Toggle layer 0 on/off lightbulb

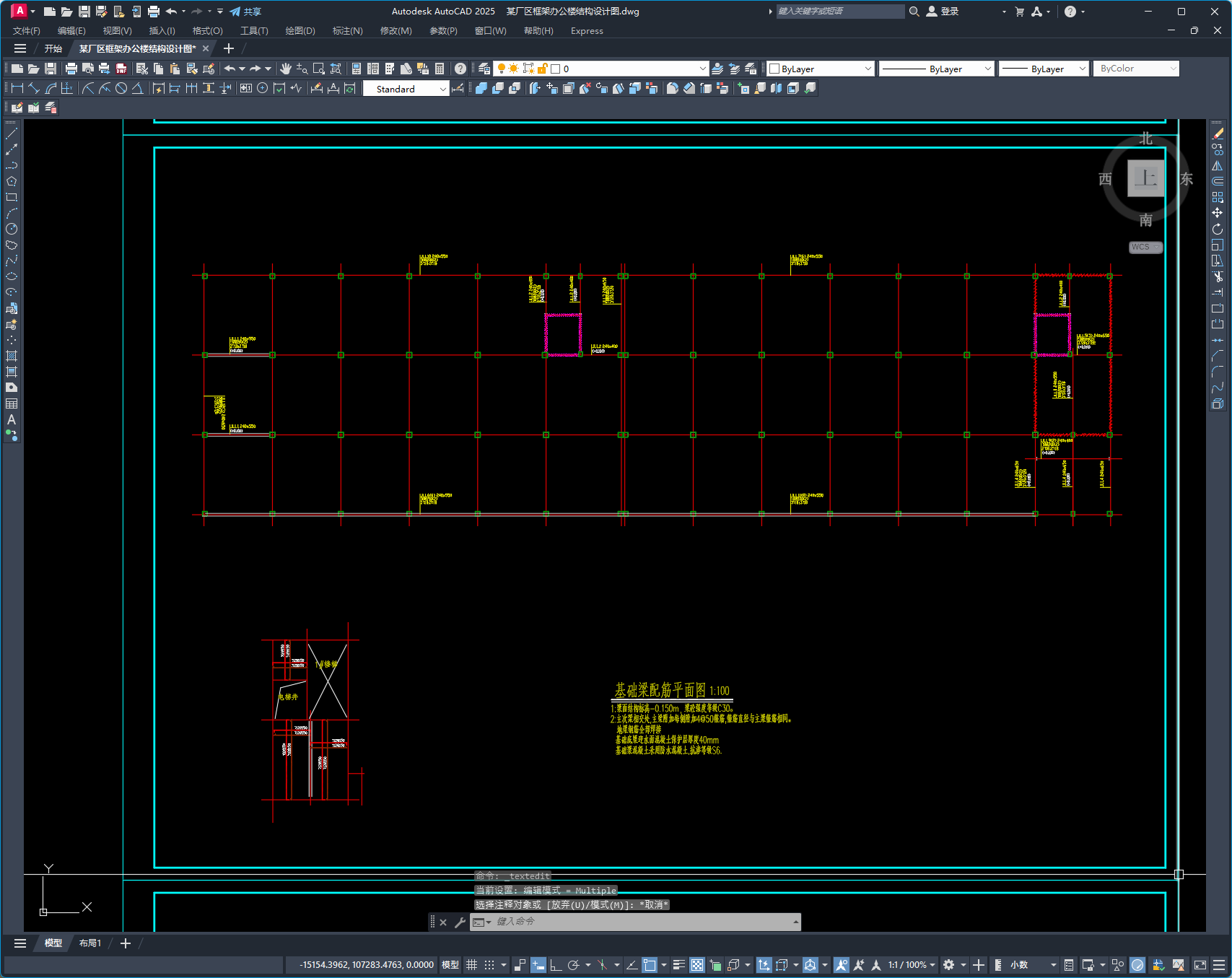(502, 69)
